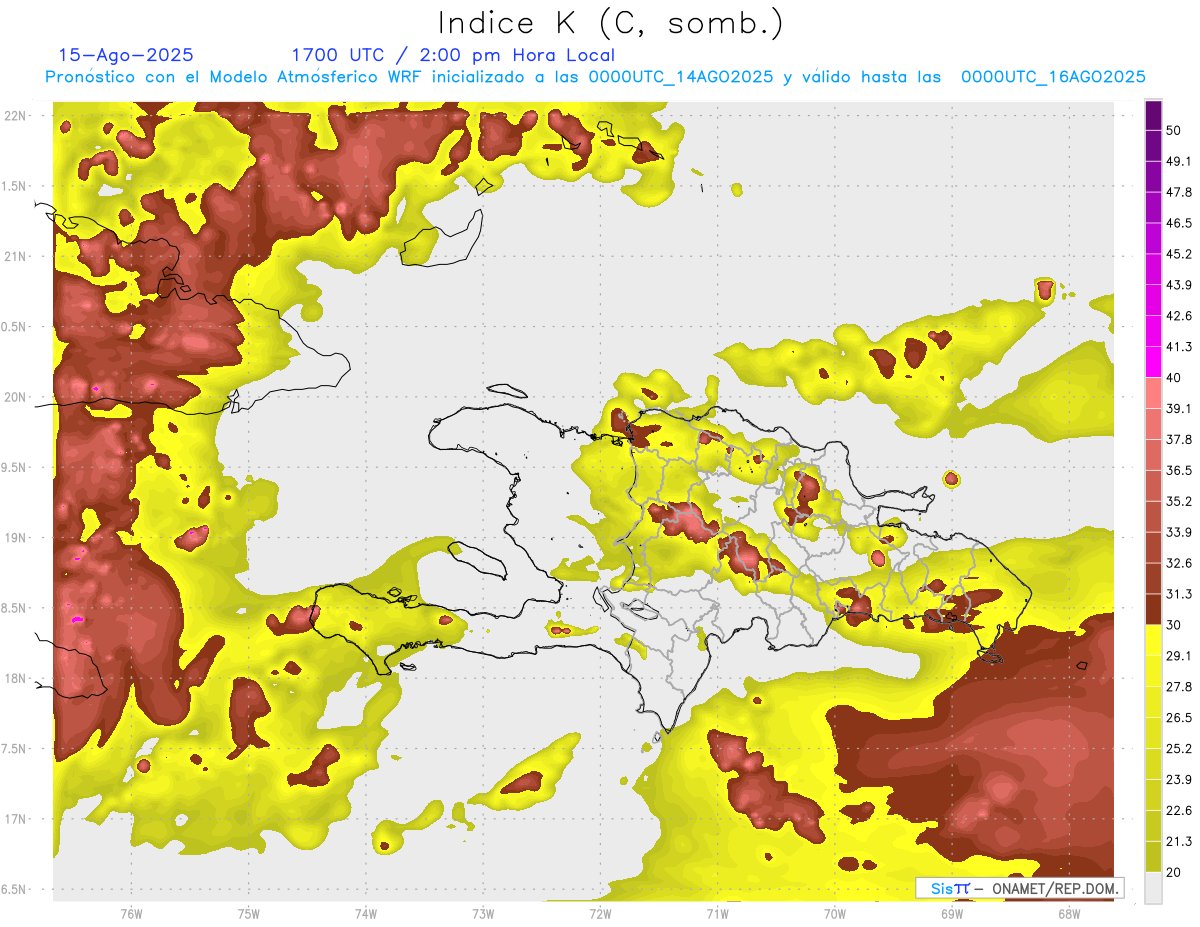Click the longitude axis label "71W"

pyautogui.click(x=717, y=914)
